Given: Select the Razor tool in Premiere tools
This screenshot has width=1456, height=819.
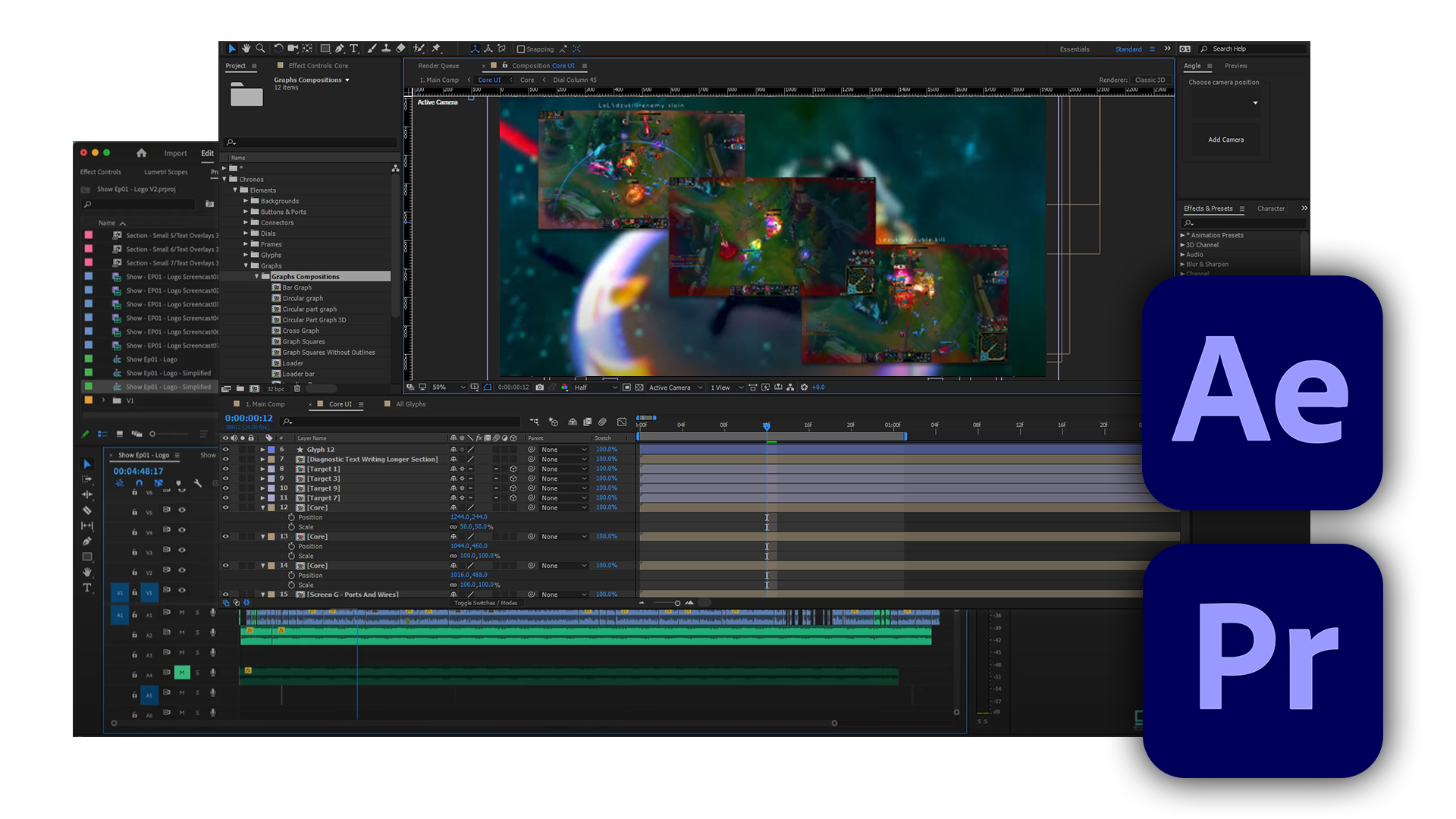Looking at the screenshot, I should click(87, 510).
